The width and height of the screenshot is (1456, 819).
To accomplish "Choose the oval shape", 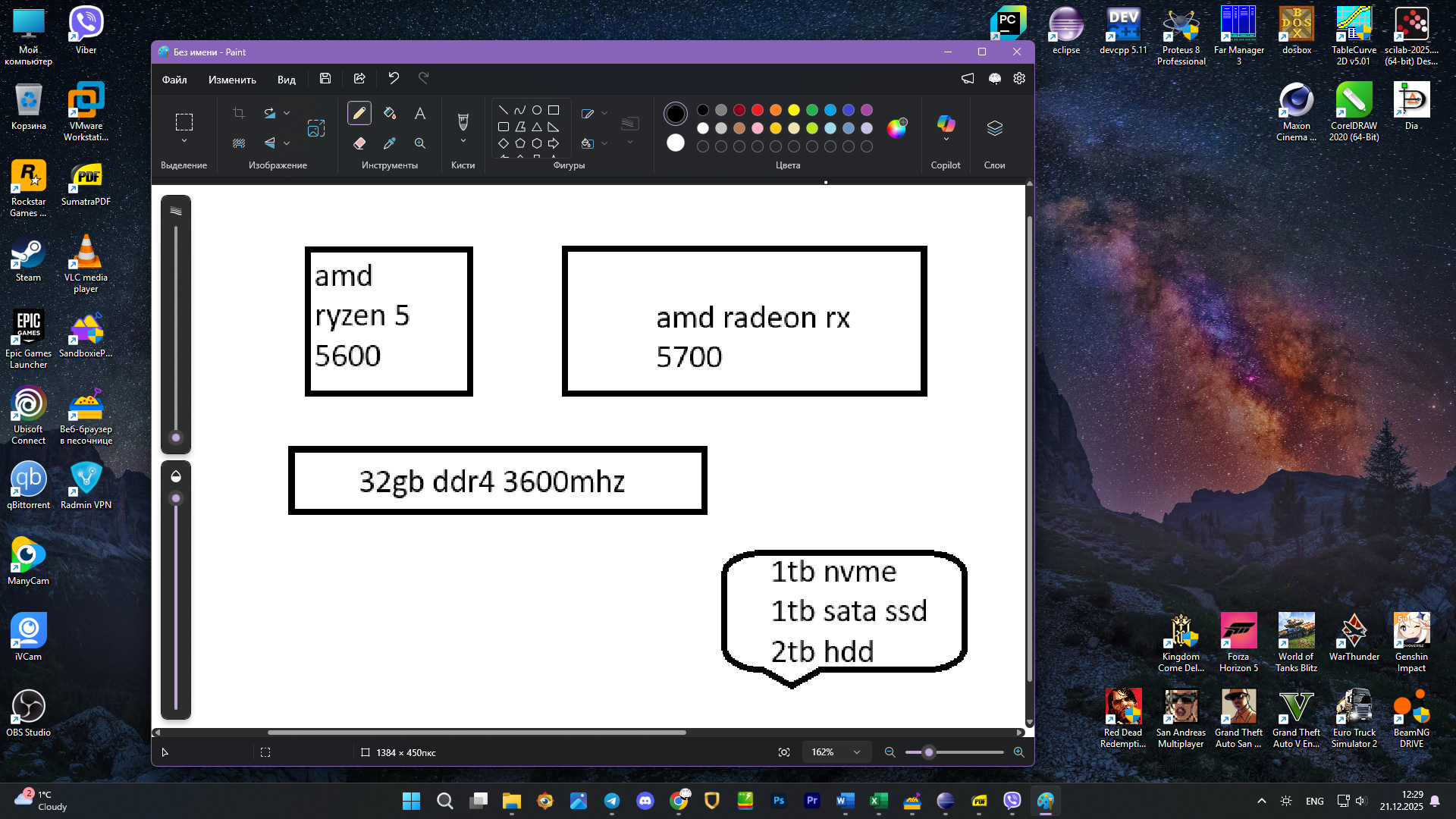I will [x=537, y=110].
